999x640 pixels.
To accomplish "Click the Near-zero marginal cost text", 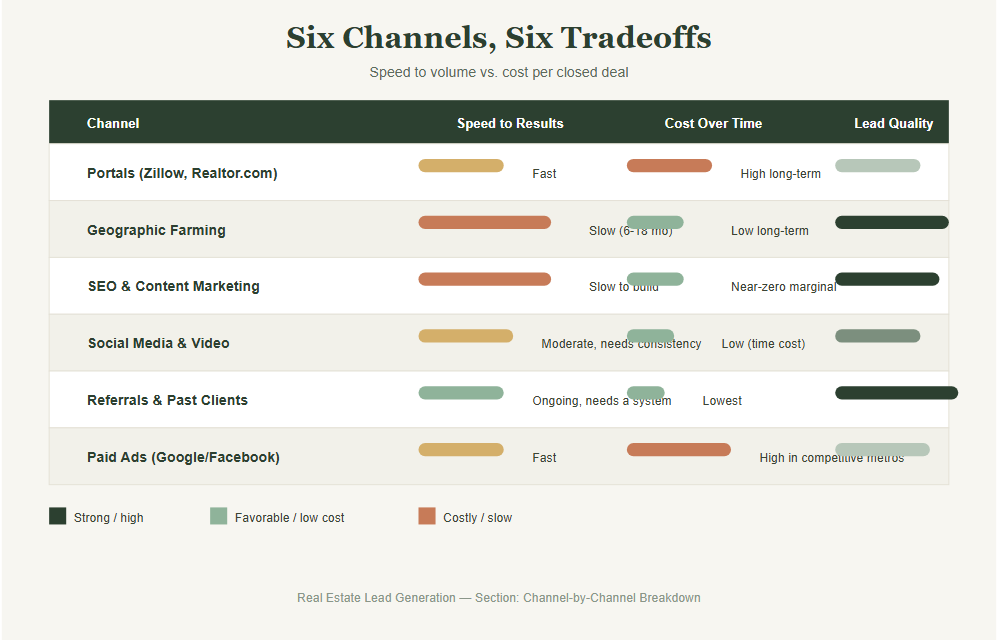I will 784,287.
